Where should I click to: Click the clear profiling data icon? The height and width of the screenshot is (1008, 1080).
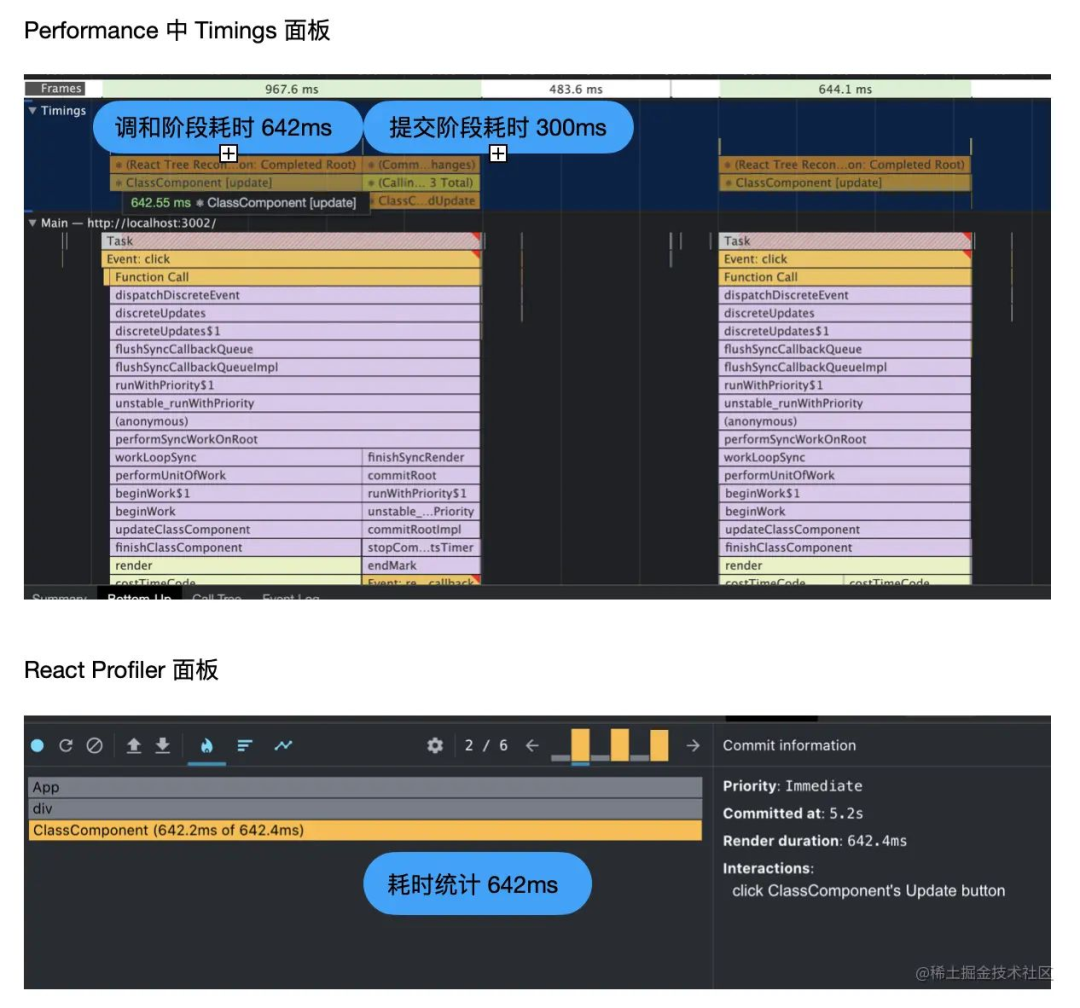pos(94,745)
